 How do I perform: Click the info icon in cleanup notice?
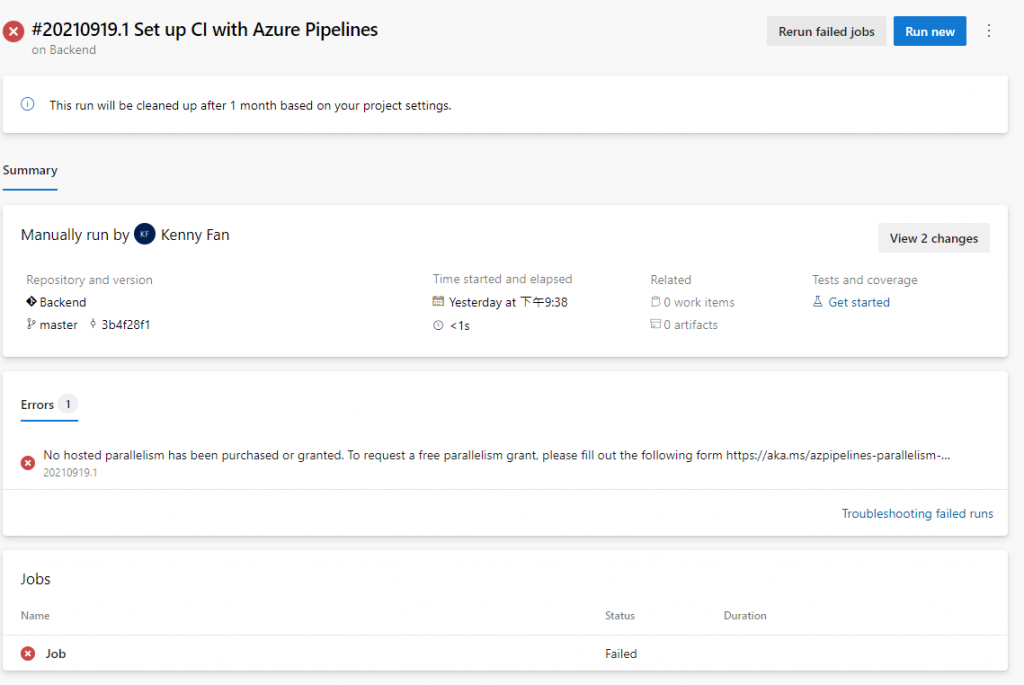[x=28, y=104]
